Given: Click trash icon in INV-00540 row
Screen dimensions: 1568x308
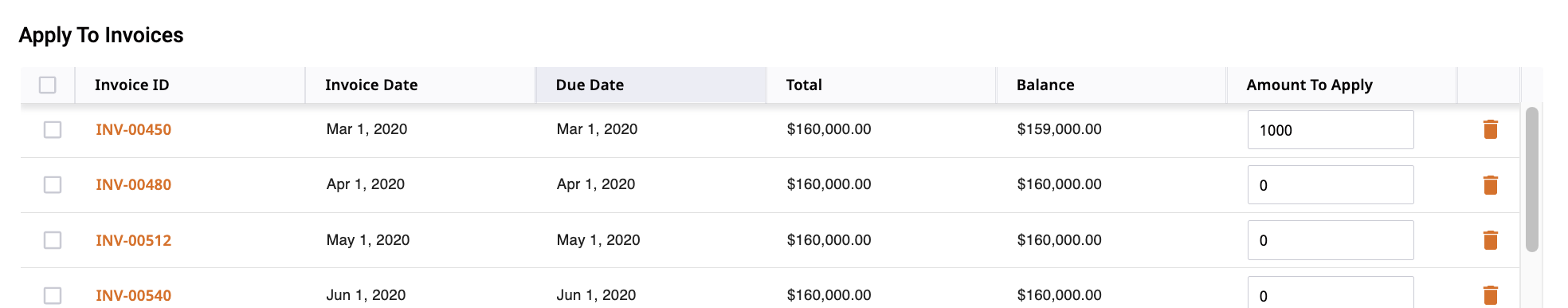Looking at the screenshot, I should (x=1491, y=295).
